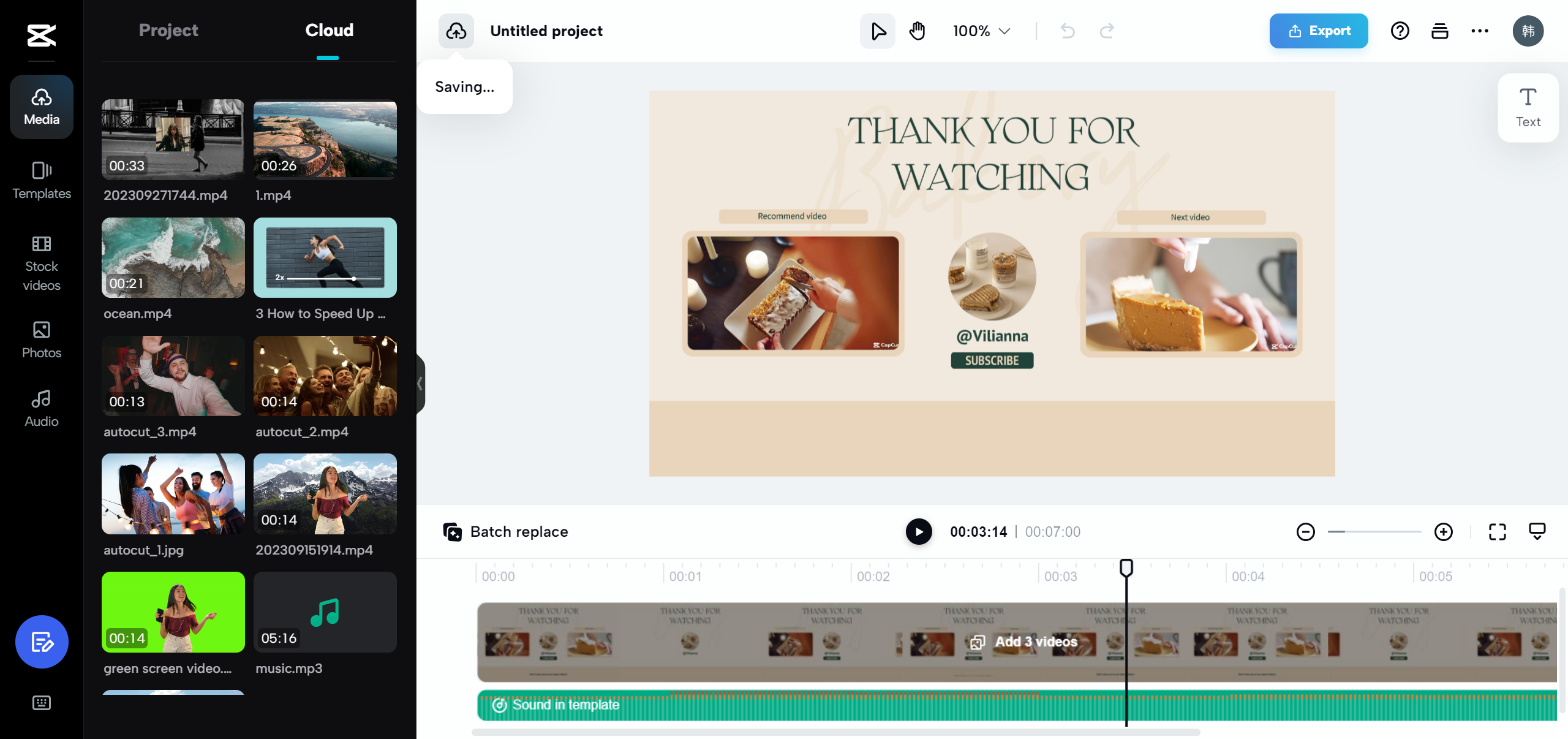1568x739 pixels.
Task: Select the arrow pointer tool
Action: [x=878, y=31]
